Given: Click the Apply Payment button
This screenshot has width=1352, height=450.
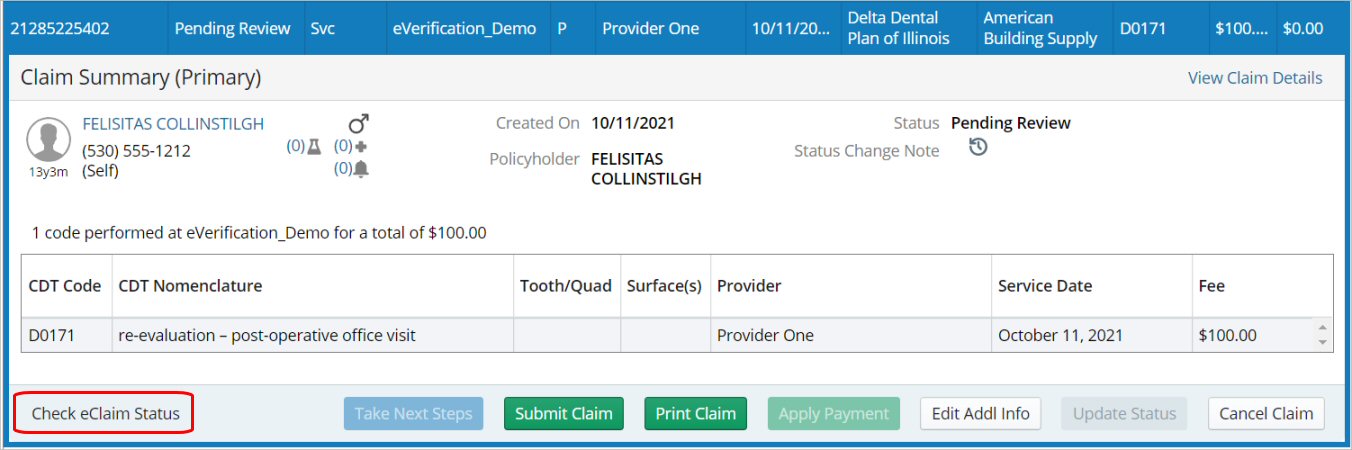Looking at the screenshot, I should pos(833,413).
